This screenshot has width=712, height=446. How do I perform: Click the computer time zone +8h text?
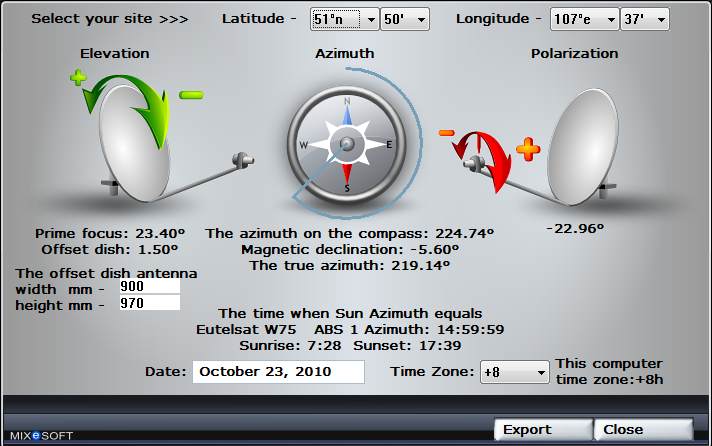(x=609, y=372)
